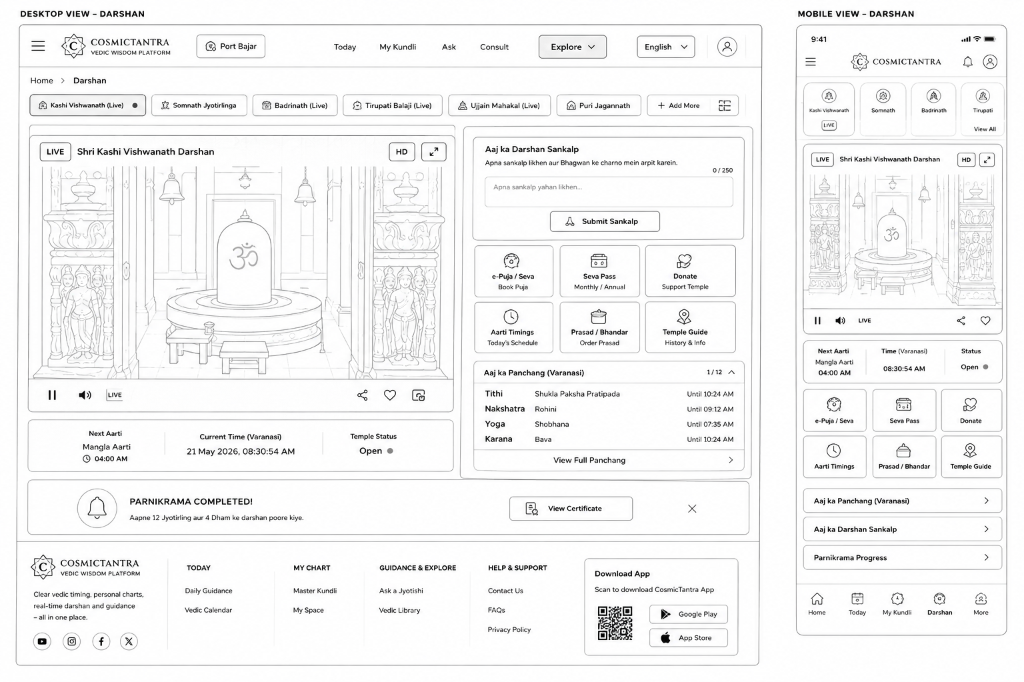Open Facebook social icon in footer

click(x=101, y=641)
